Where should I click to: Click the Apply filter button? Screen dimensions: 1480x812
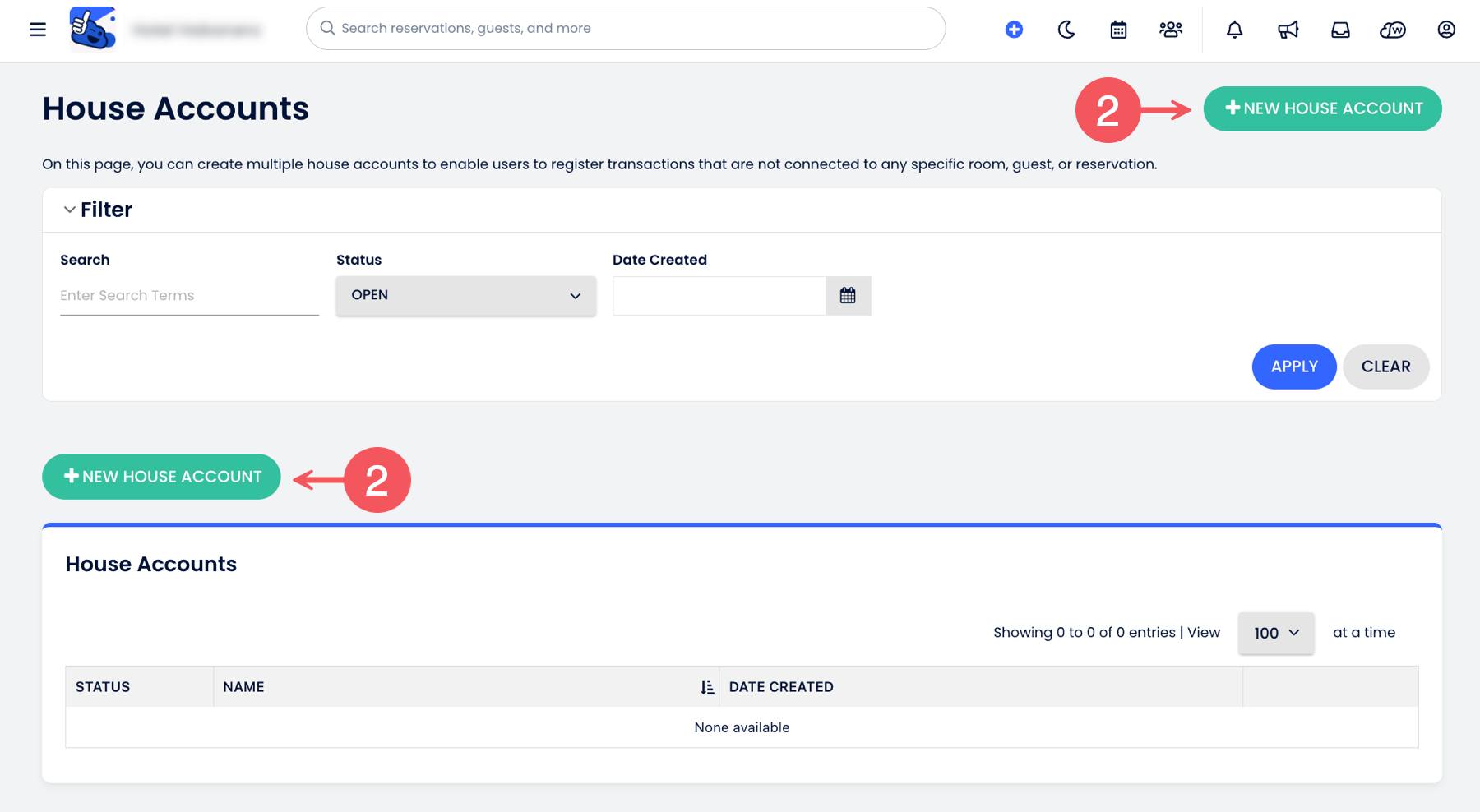[x=1293, y=367]
